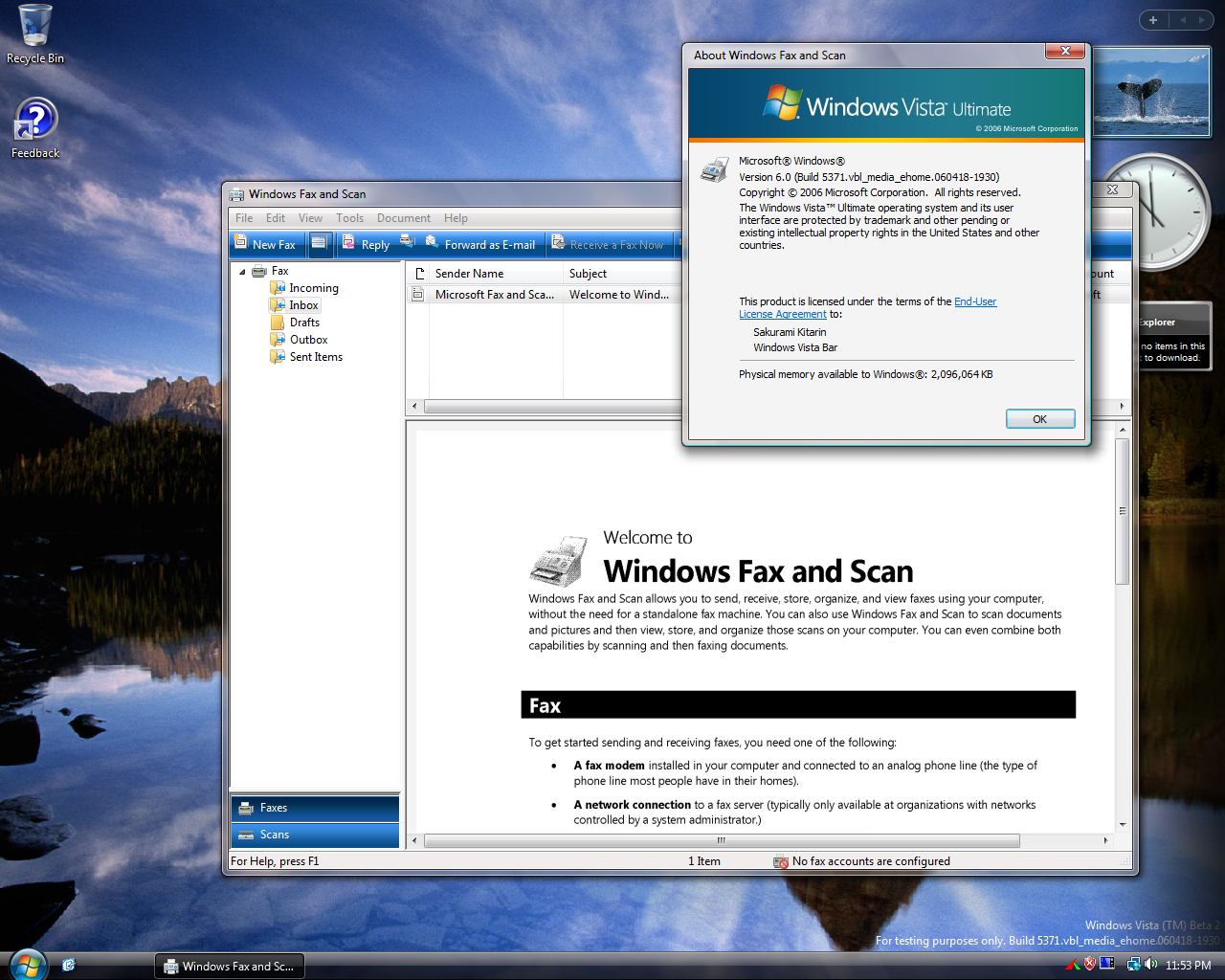Collapse the Fax tree node
This screenshot has height=980, width=1225.
click(242, 272)
